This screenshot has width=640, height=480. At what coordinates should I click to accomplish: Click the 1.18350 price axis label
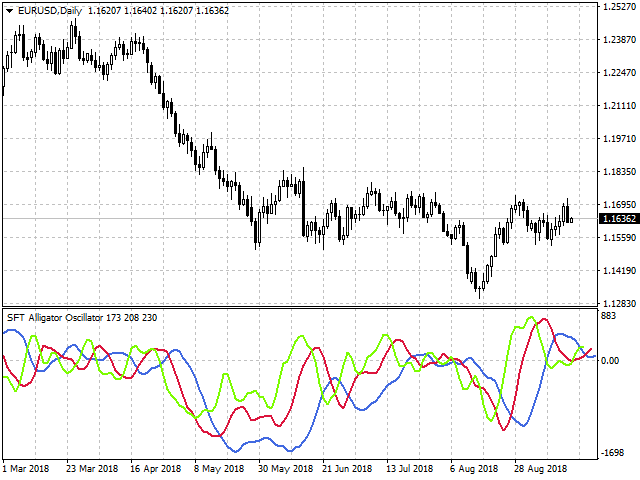click(x=619, y=172)
